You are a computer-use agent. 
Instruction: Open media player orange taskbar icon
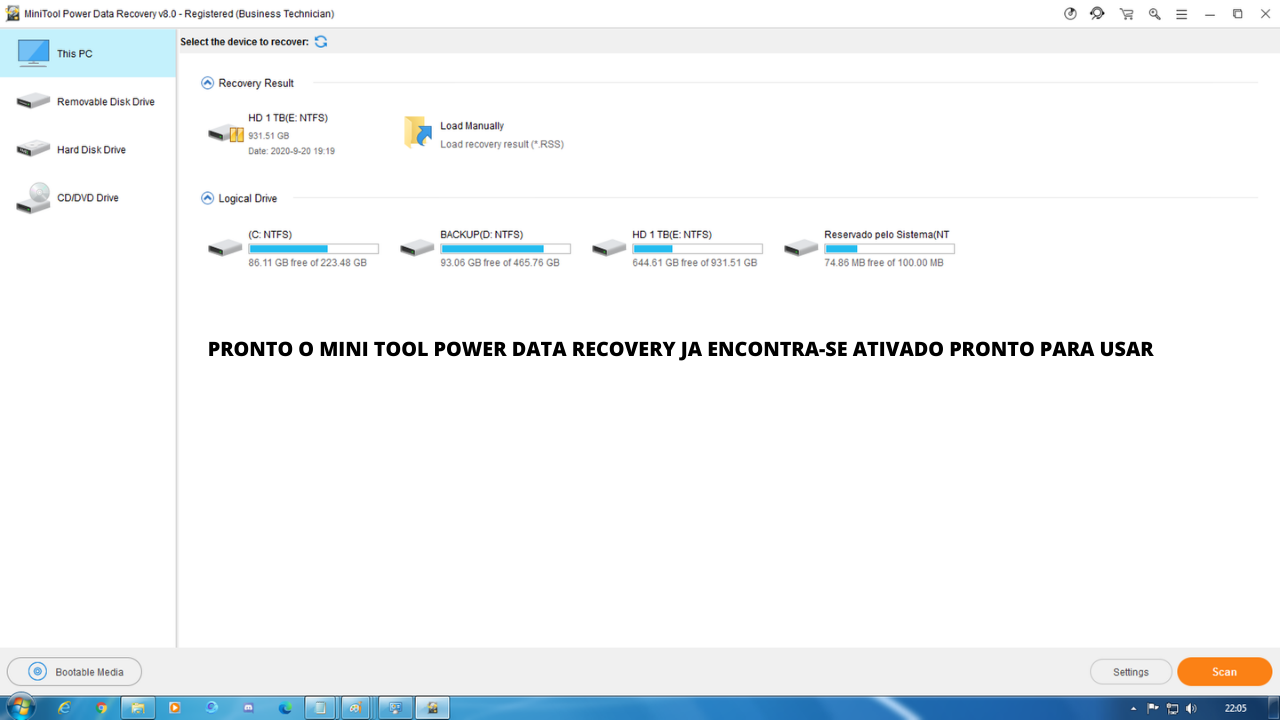(x=175, y=708)
